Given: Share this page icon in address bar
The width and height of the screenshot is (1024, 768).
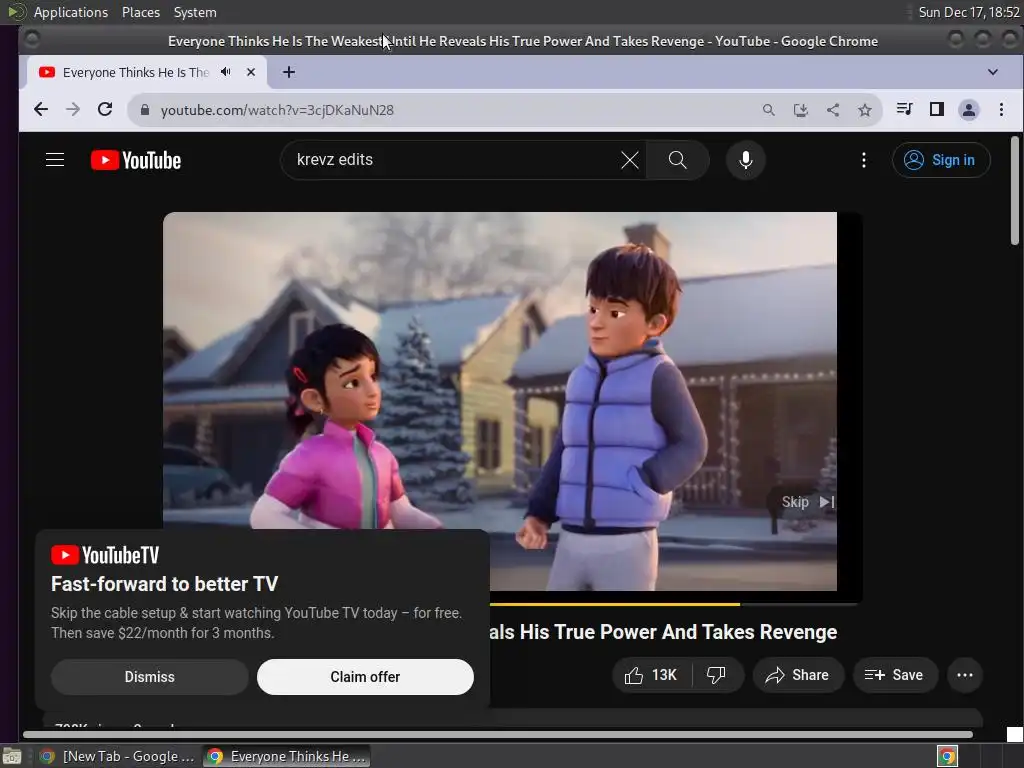Looking at the screenshot, I should coord(833,110).
